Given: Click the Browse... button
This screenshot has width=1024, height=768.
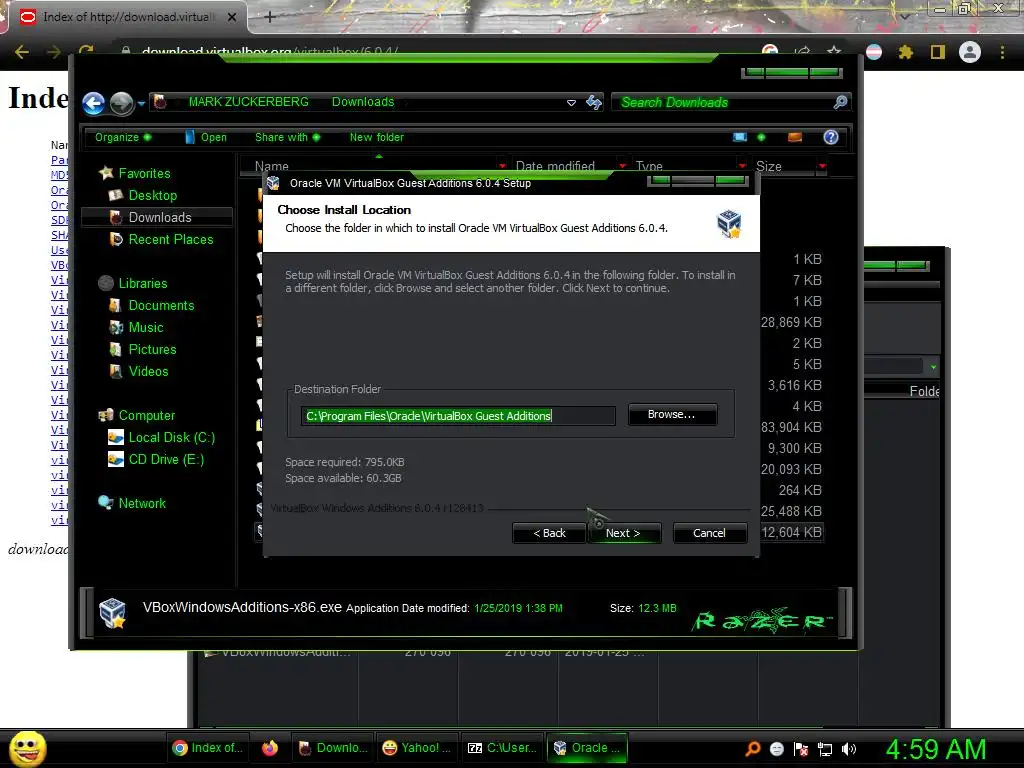Looking at the screenshot, I should coord(672,415).
